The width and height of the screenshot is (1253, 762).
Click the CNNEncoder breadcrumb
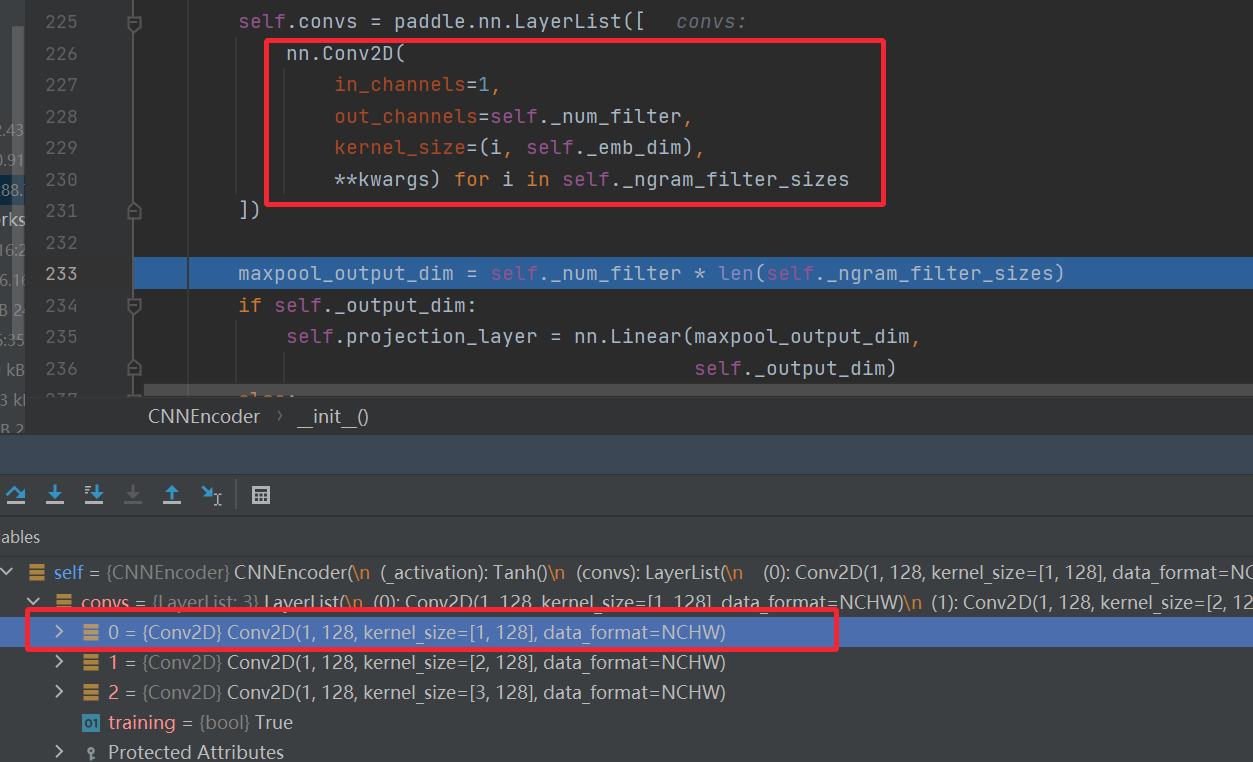[x=204, y=416]
